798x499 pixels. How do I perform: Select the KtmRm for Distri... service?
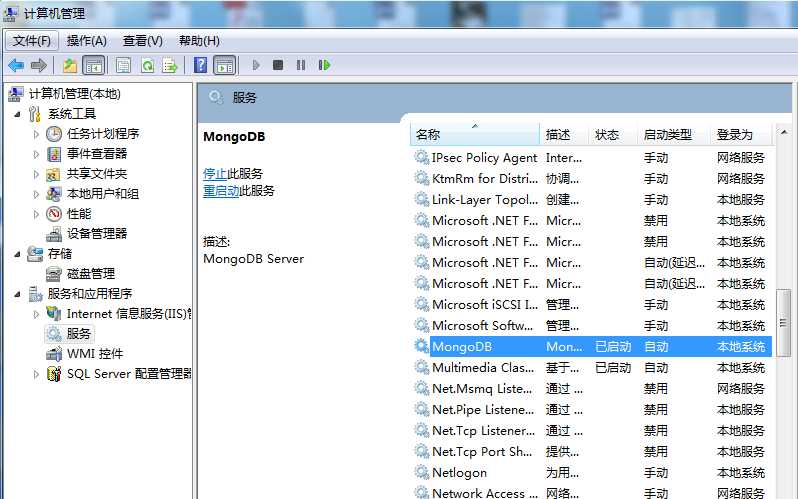tap(591, 179)
